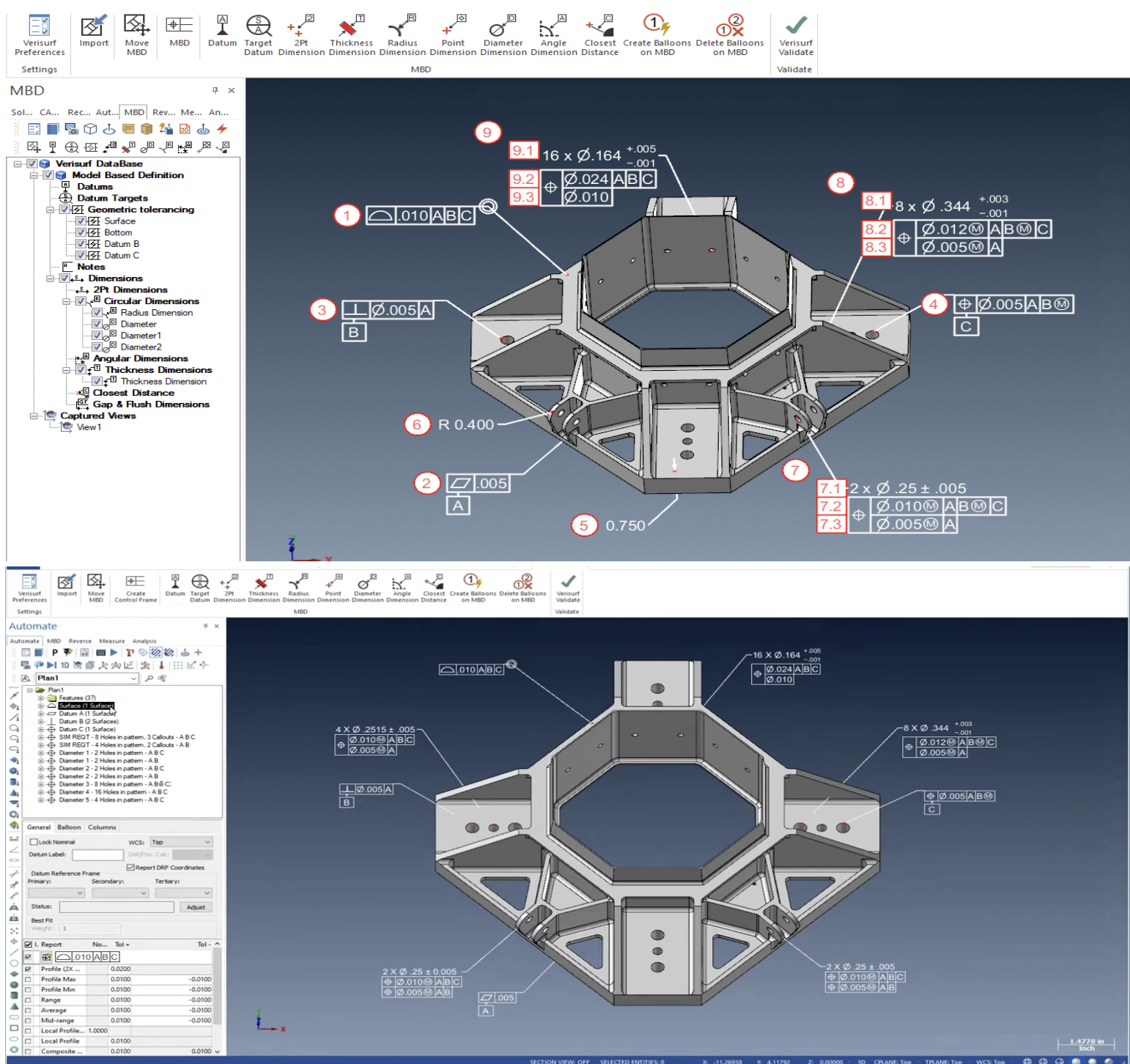Select the Datum tool in the MBD ribbon
Image resolution: width=1130 pixels, height=1064 pixels.
tap(222, 32)
